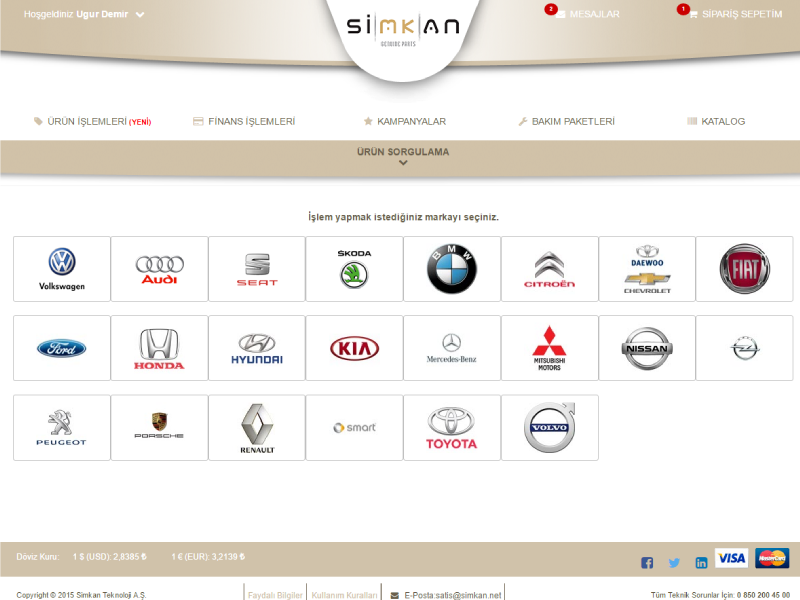Screen dimensions: 800x600
Task: Expand the Ugur Demir user dropdown
Action: [140, 15]
